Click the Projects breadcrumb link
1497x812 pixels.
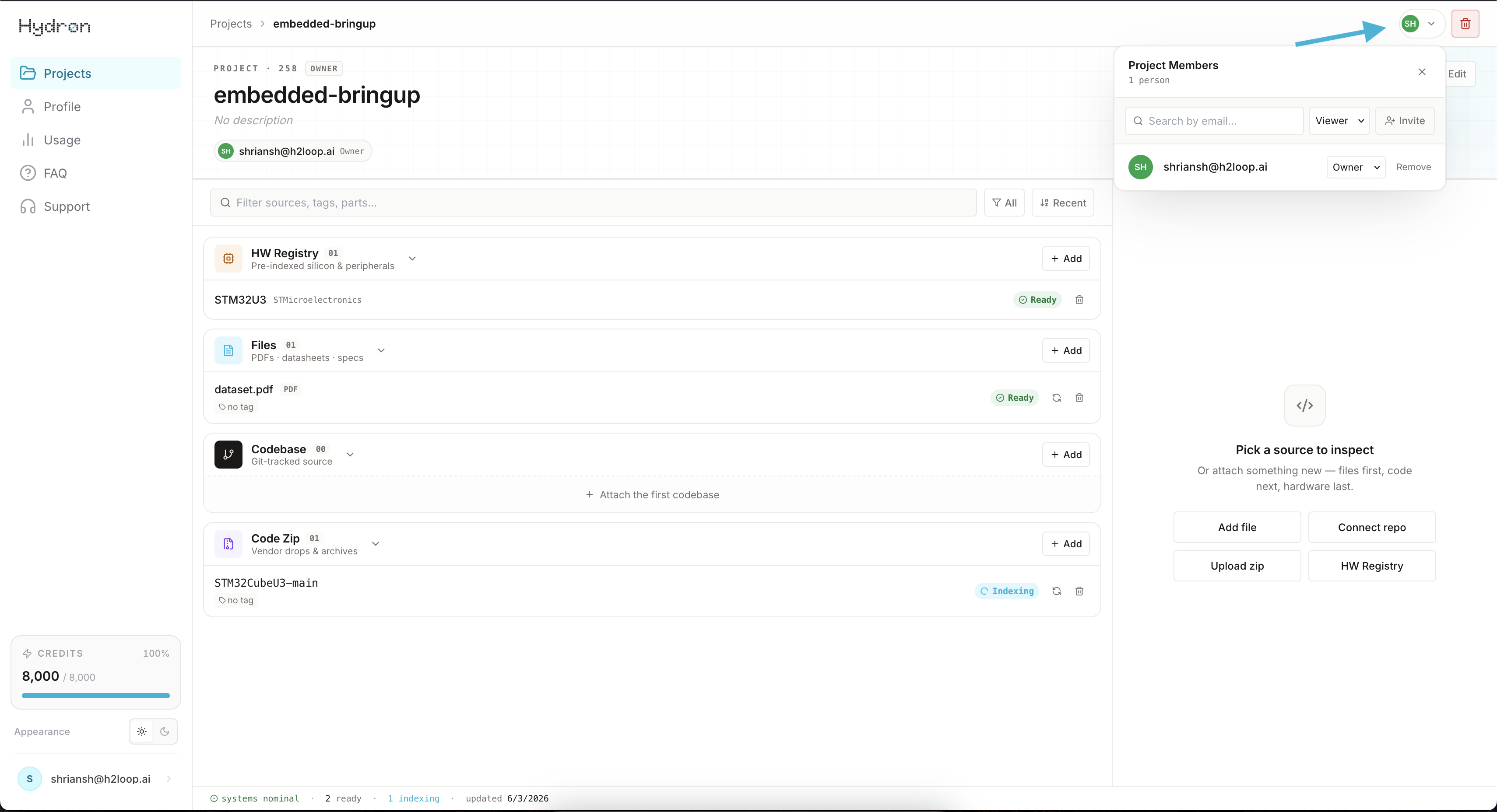coord(231,24)
